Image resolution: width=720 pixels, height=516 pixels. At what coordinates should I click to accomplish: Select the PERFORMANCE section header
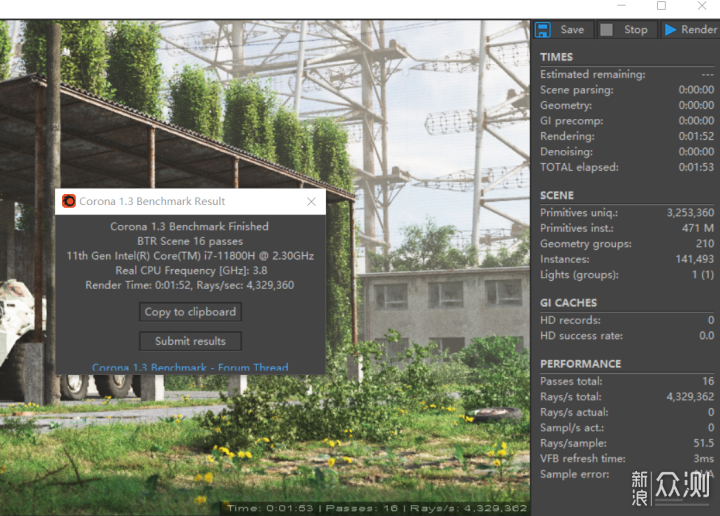coord(580,364)
